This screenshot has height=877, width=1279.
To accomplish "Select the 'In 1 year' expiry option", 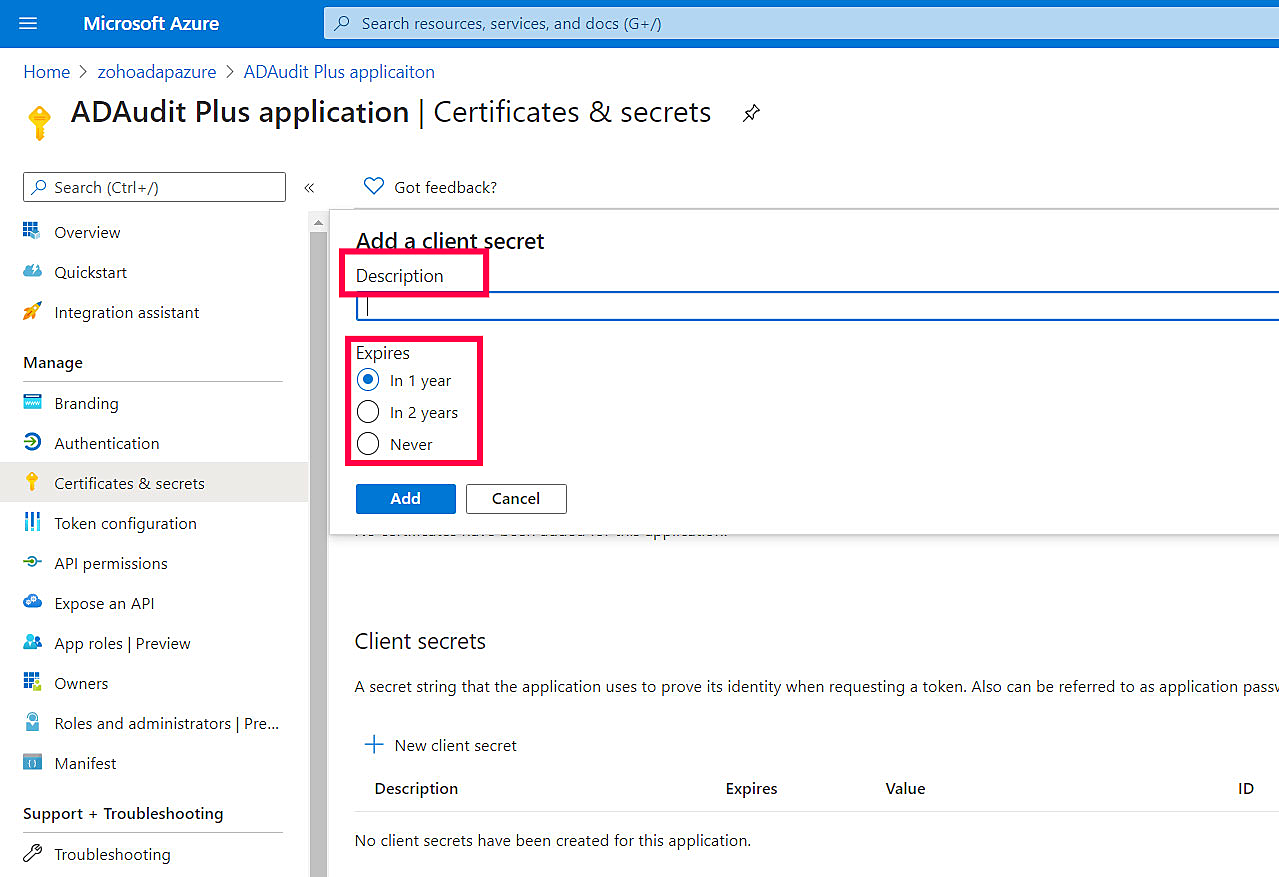I will pyautogui.click(x=368, y=379).
